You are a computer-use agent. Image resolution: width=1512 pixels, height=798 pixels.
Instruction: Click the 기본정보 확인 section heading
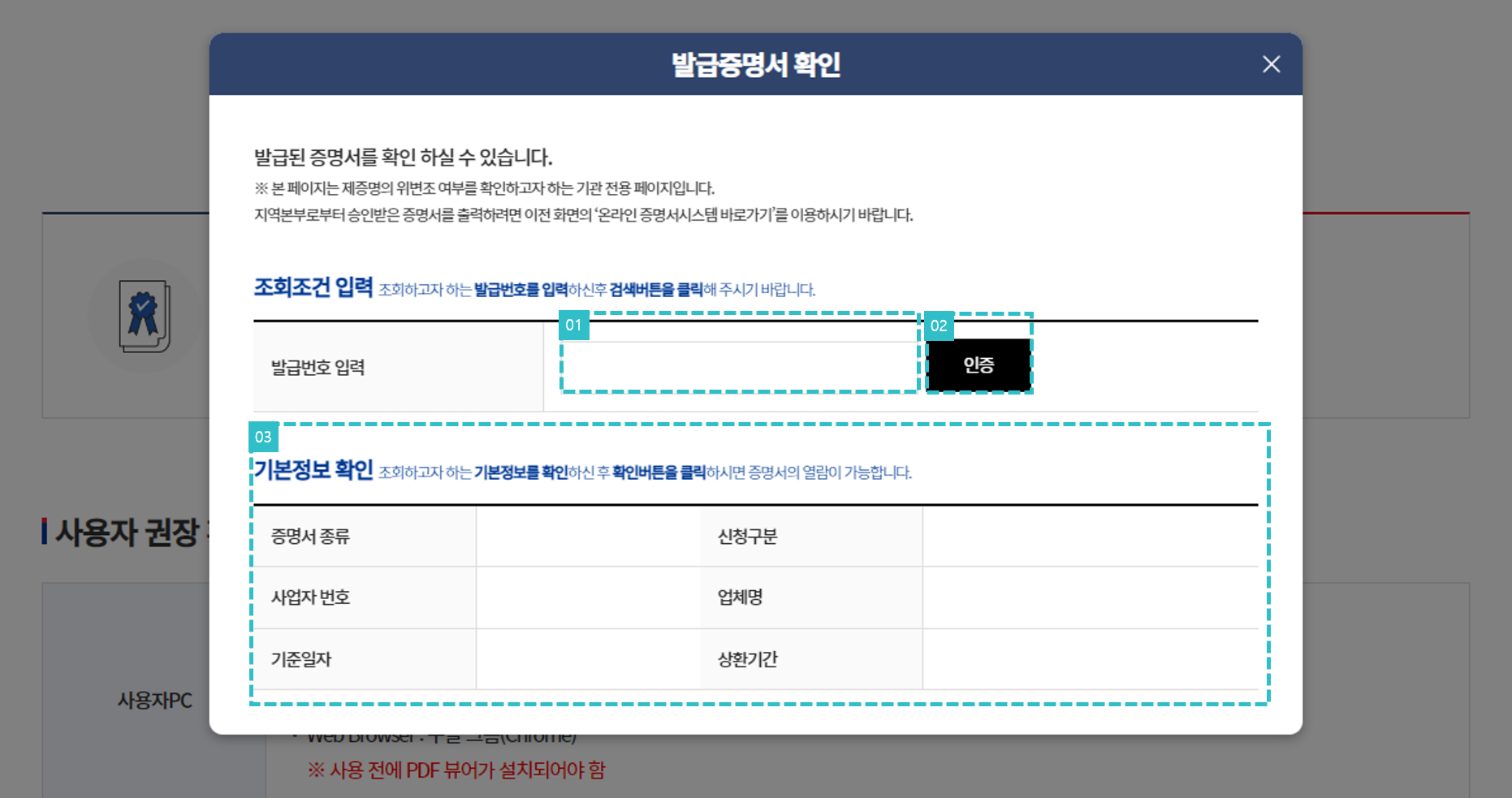click(313, 470)
